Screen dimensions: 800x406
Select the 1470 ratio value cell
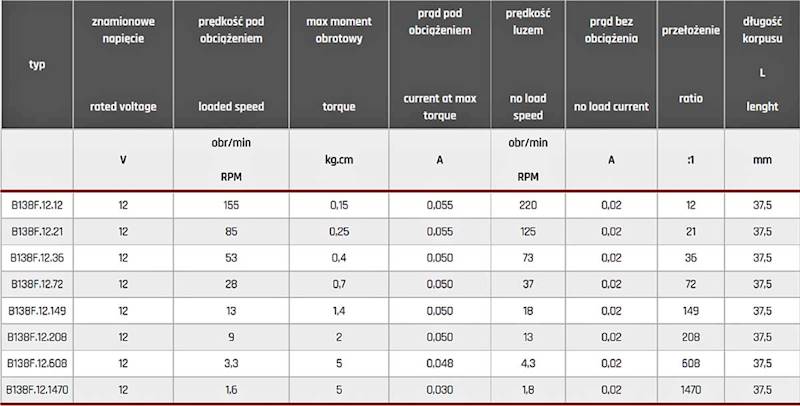[x=691, y=390]
